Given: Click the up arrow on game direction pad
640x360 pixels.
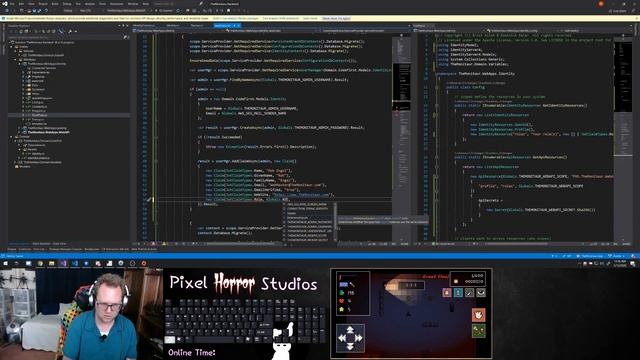Looking at the screenshot, I should [350, 329].
